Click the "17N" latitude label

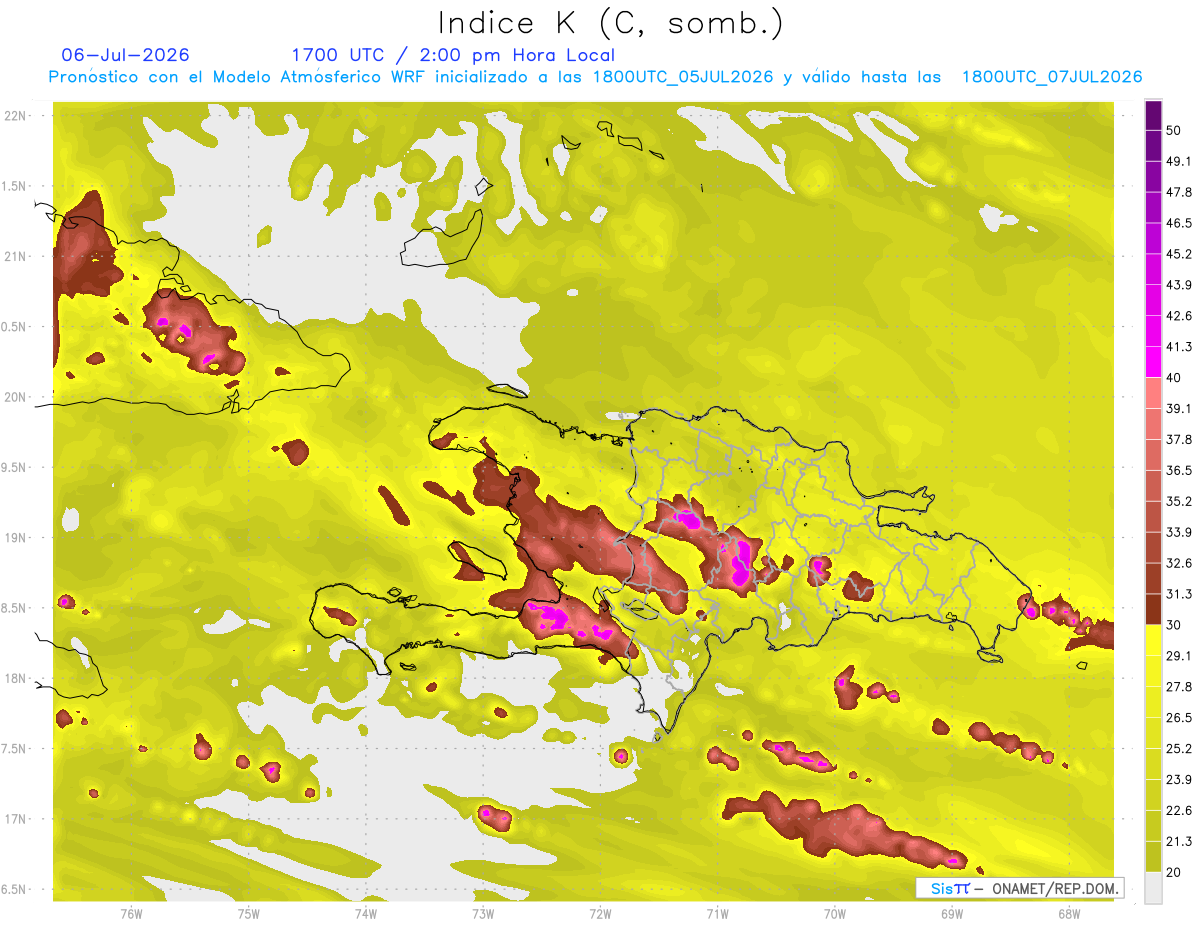click(x=16, y=819)
